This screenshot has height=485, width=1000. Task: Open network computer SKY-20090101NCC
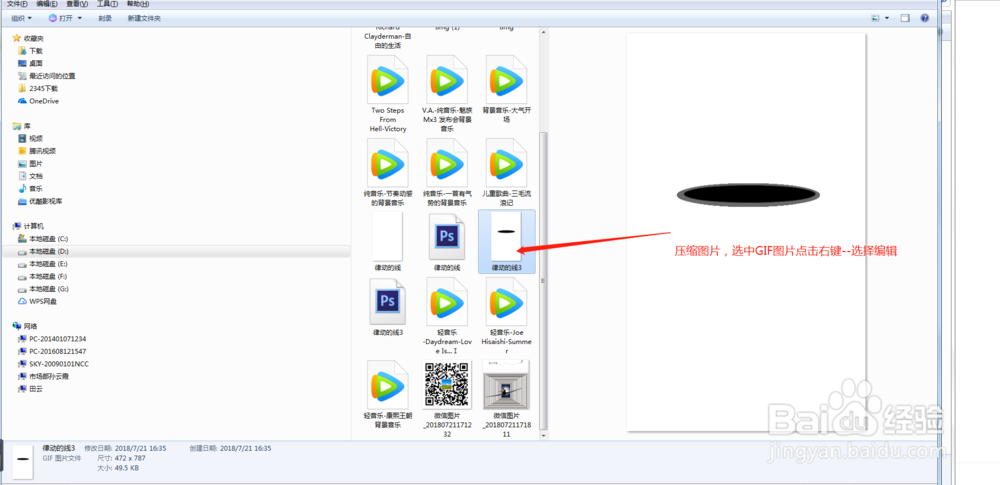pos(53,364)
